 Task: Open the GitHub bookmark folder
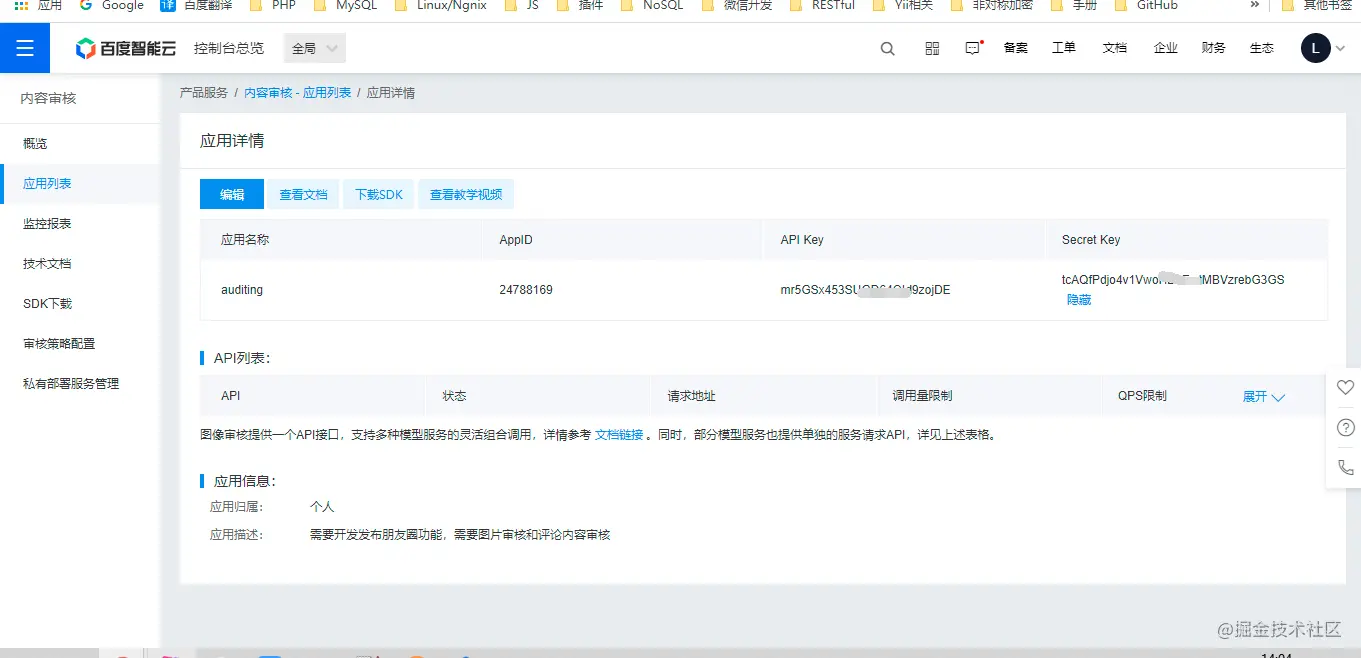coord(1146,5)
